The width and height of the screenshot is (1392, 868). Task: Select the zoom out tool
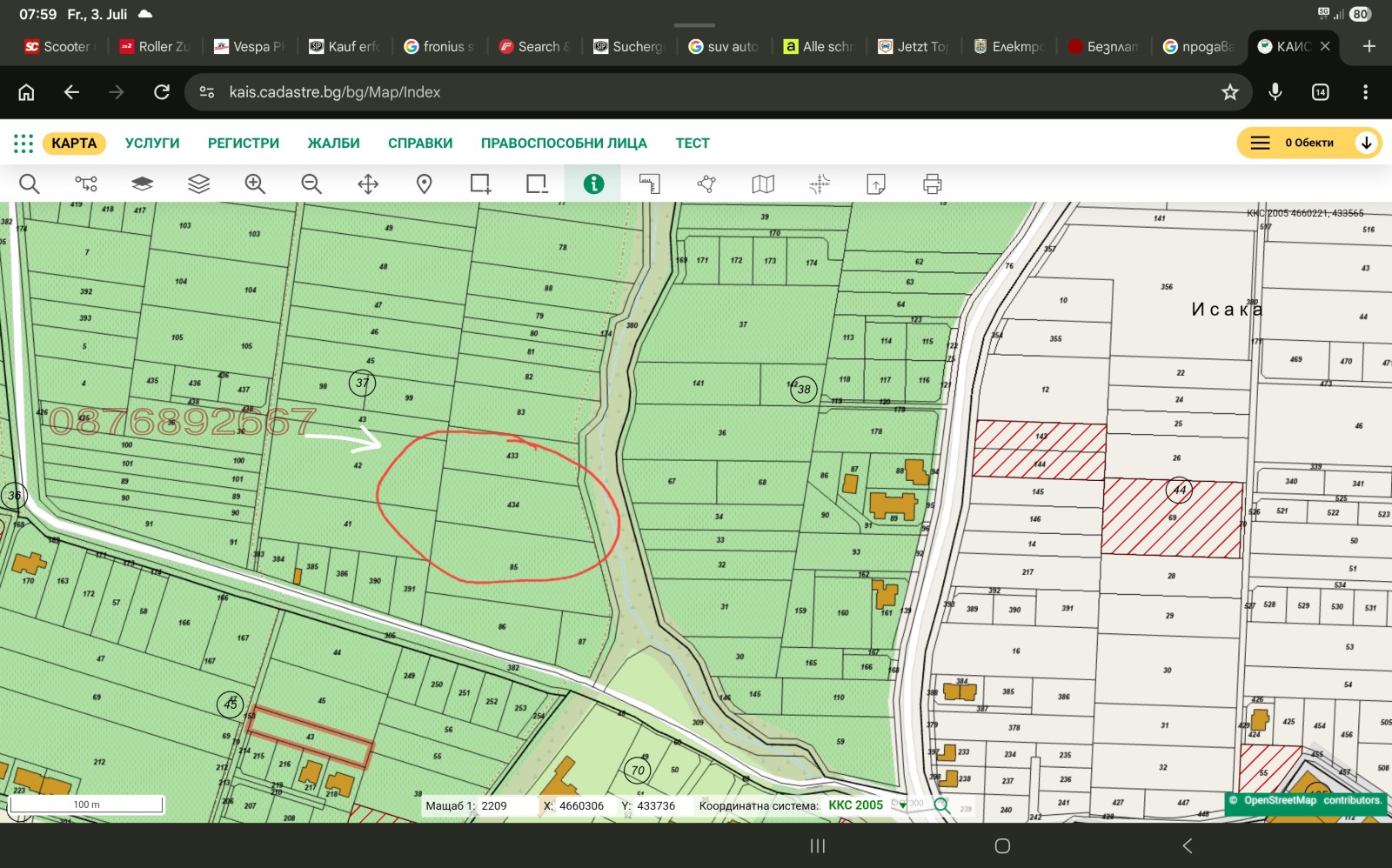tap(311, 184)
